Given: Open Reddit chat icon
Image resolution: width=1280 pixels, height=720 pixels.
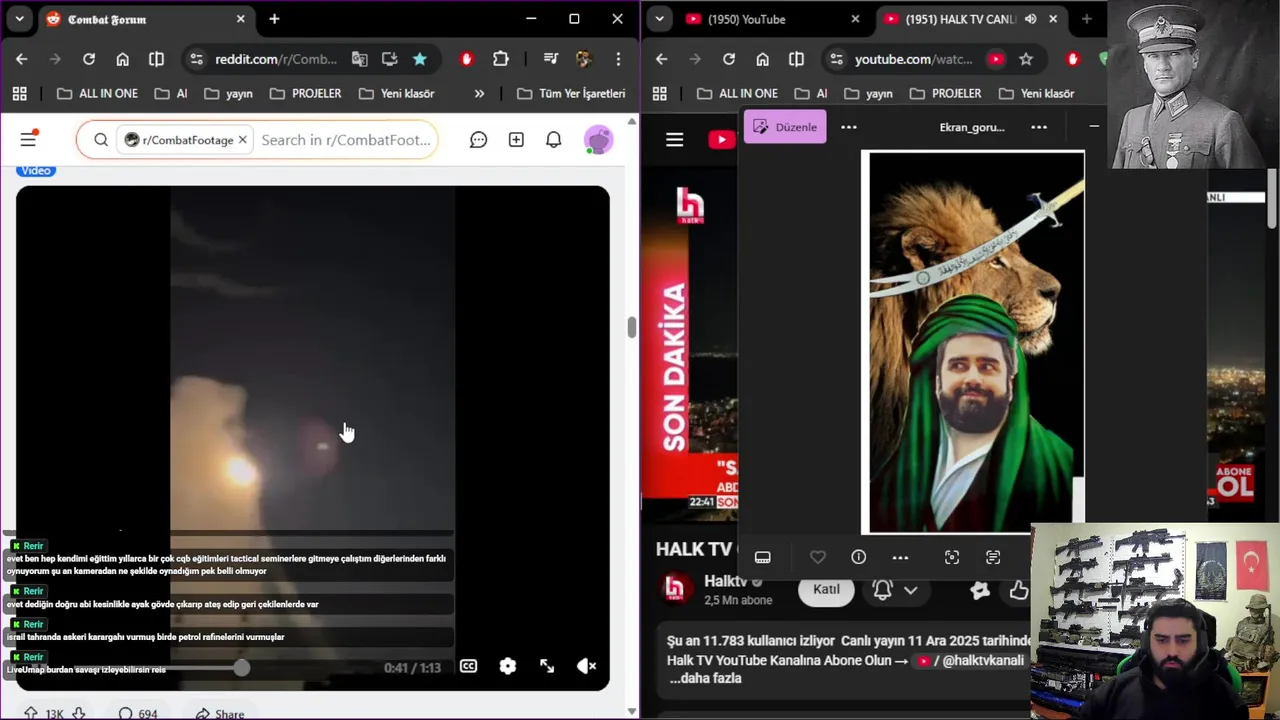Looking at the screenshot, I should [x=478, y=140].
